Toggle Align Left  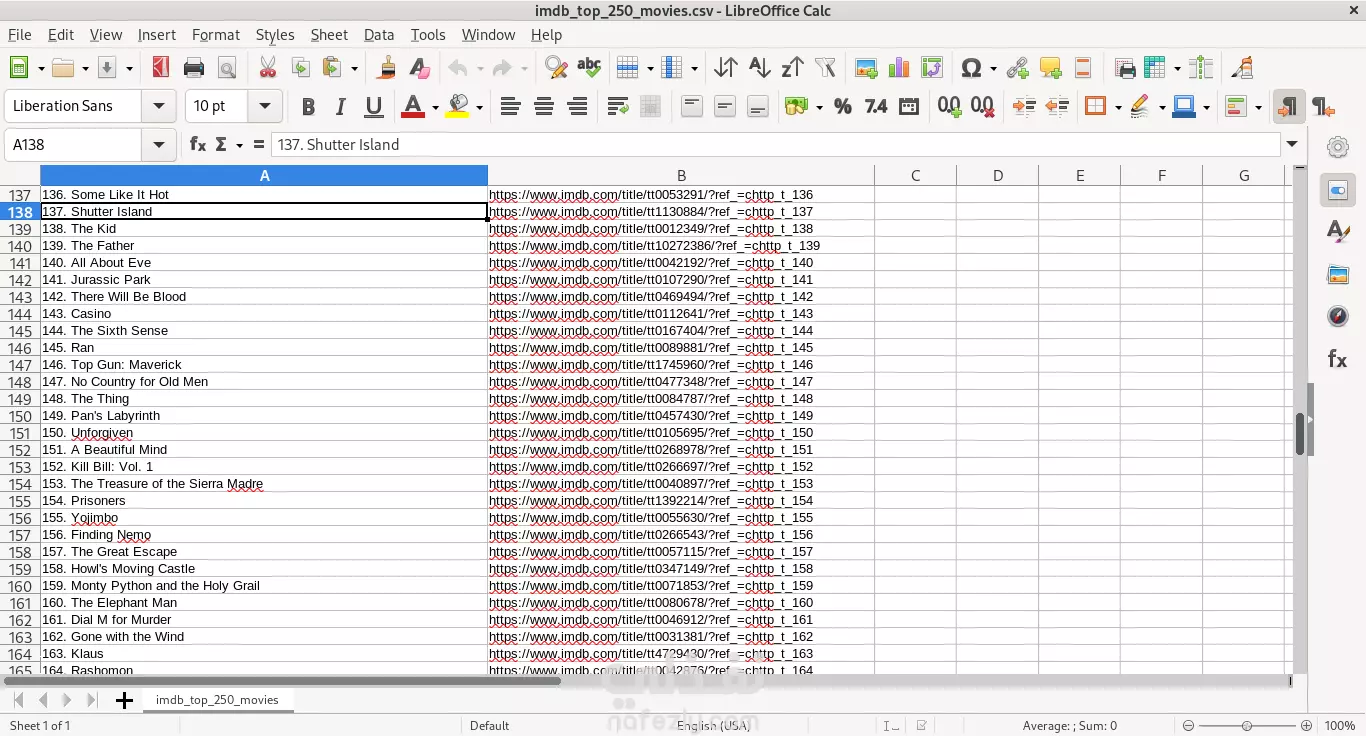click(511, 106)
